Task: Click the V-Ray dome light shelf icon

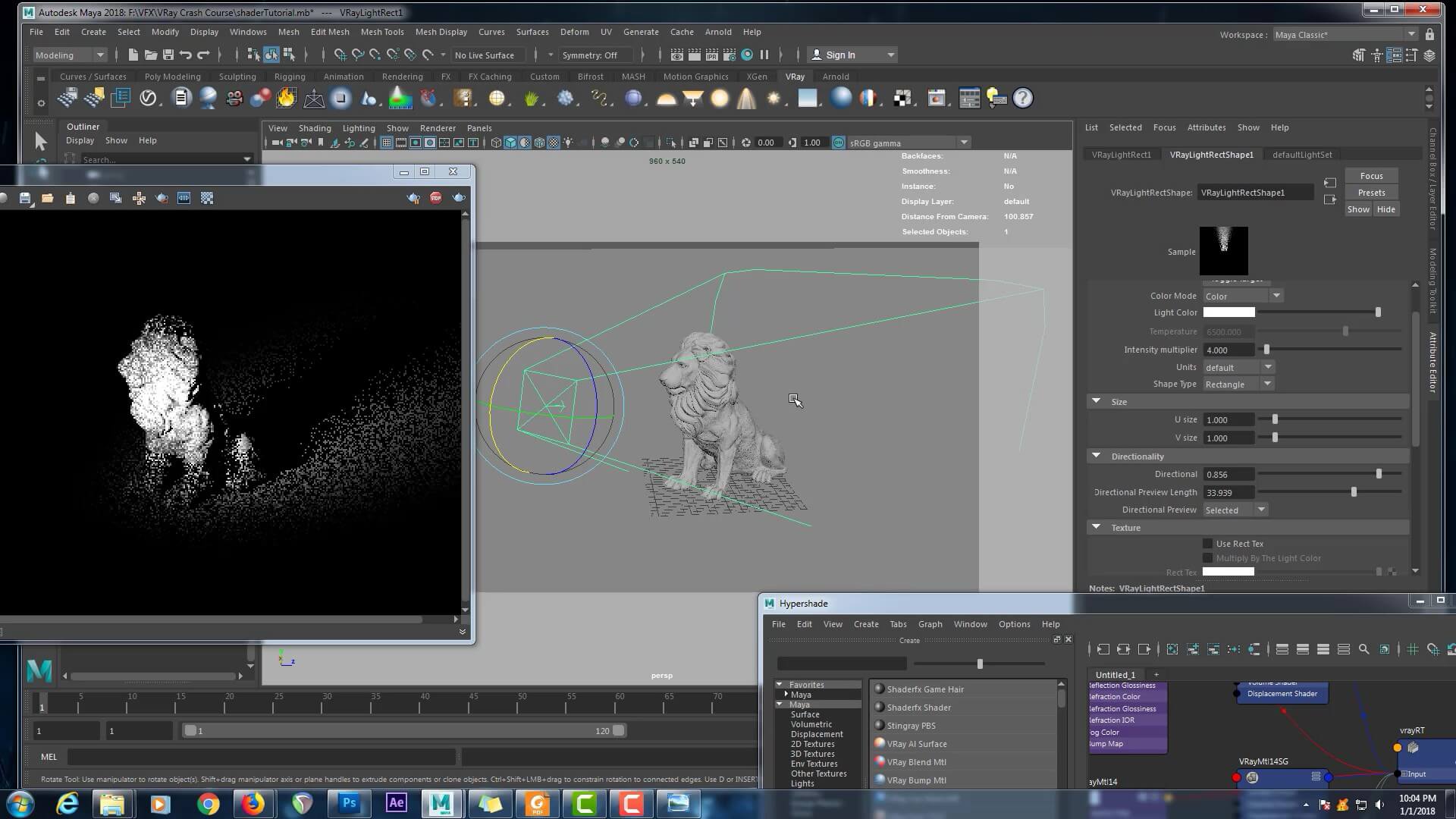Action: point(666,99)
